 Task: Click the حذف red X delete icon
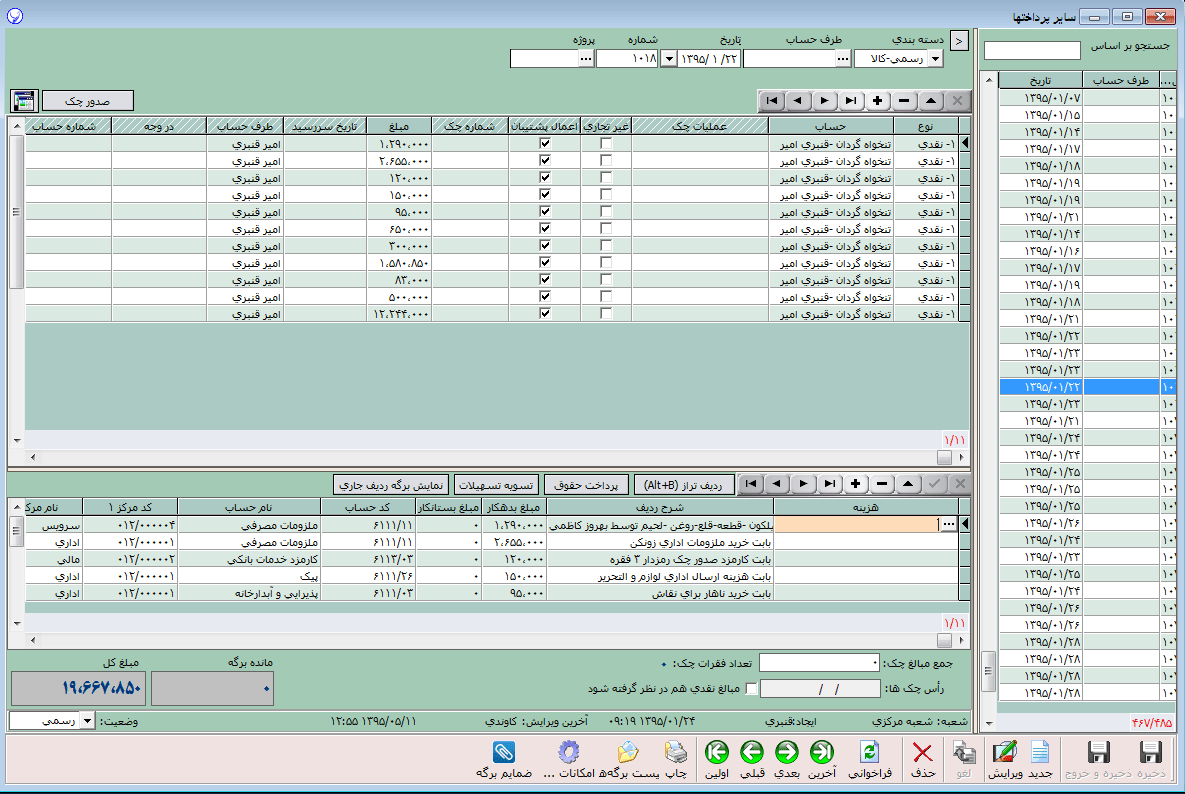click(923, 752)
